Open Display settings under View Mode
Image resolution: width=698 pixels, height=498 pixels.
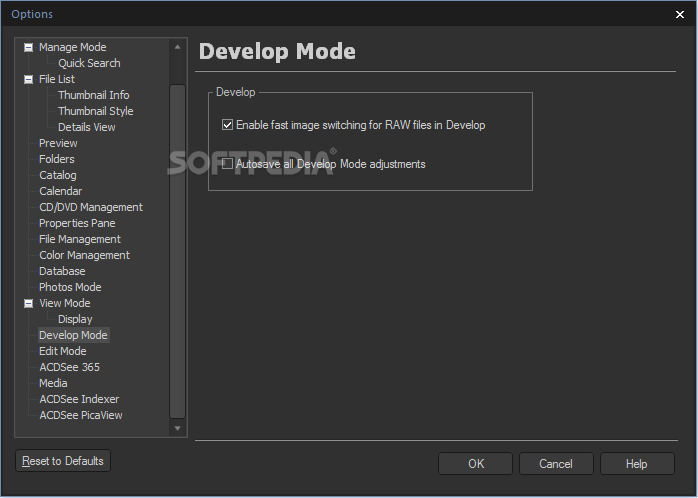75,320
